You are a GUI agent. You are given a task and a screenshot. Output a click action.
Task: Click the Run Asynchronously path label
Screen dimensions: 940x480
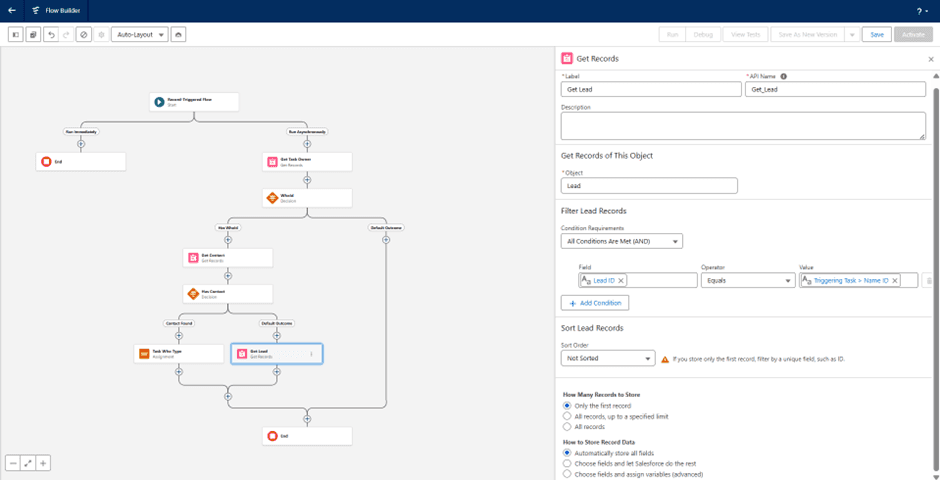(307, 131)
